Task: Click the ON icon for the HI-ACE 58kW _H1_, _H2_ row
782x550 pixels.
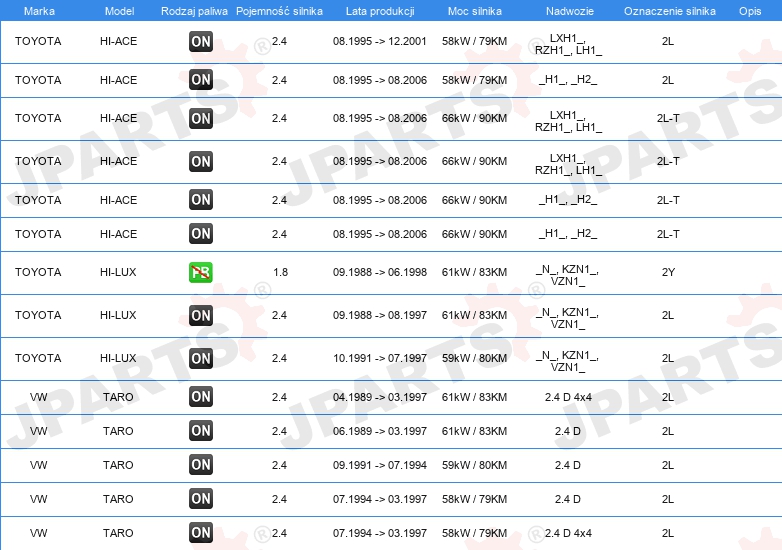Action: click(x=201, y=80)
